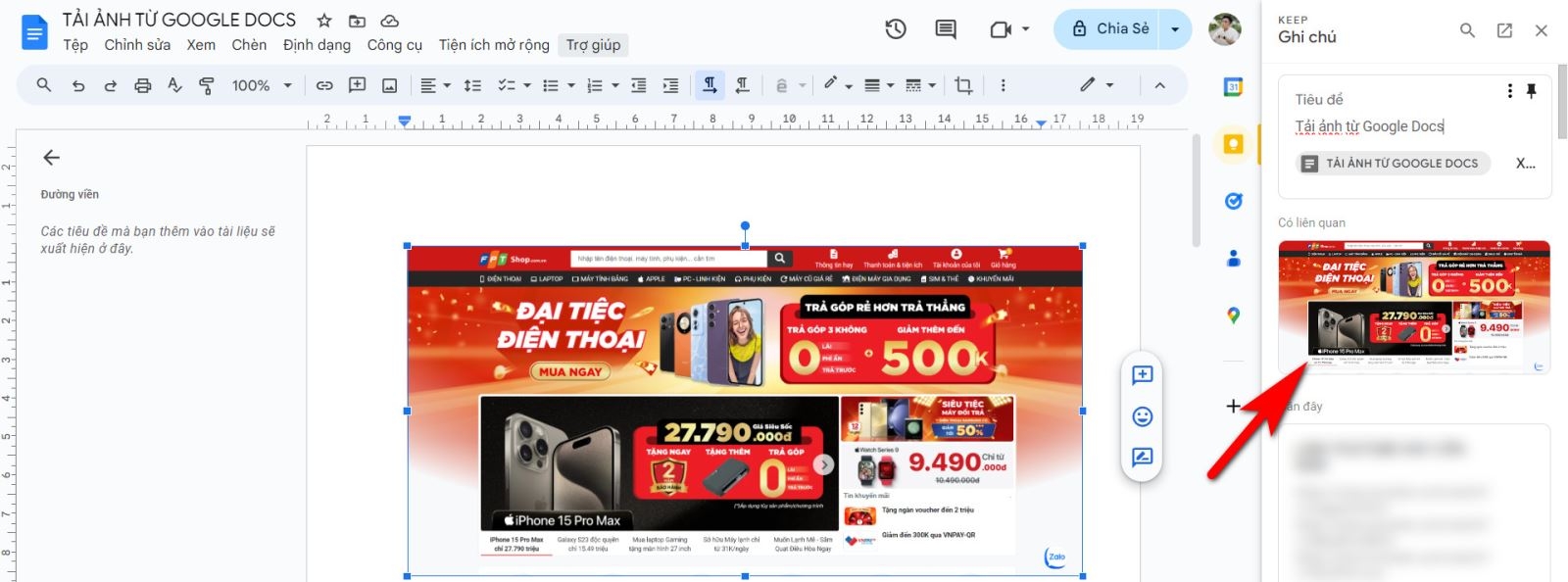Click the search menus magnifier icon
Screen dimensions: 1568x582
[44, 85]
